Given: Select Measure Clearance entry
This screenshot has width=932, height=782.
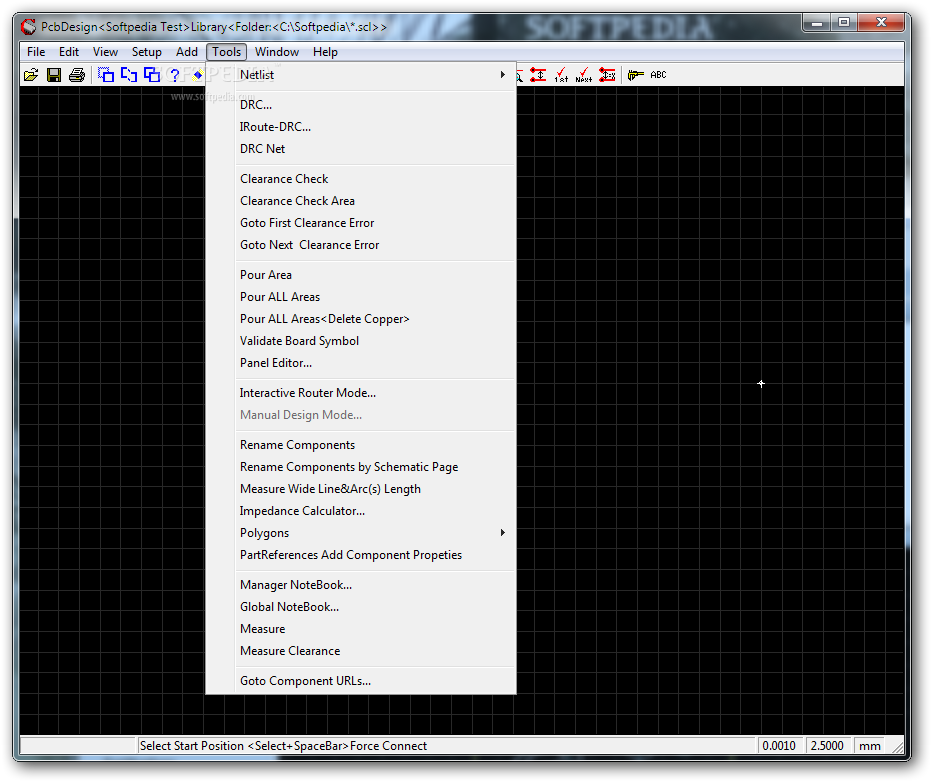Looking at the screenshot, I should pyautogui.click(x=361, y=651).
